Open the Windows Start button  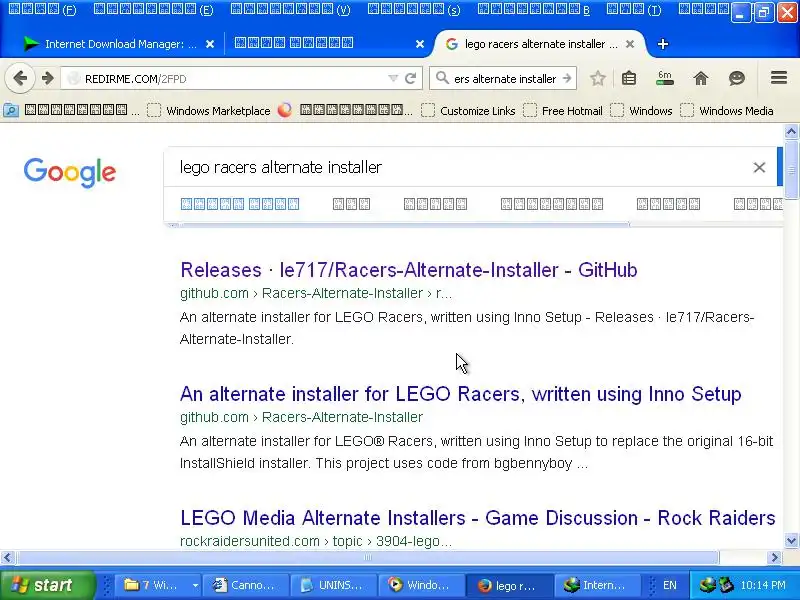(47, 585)
